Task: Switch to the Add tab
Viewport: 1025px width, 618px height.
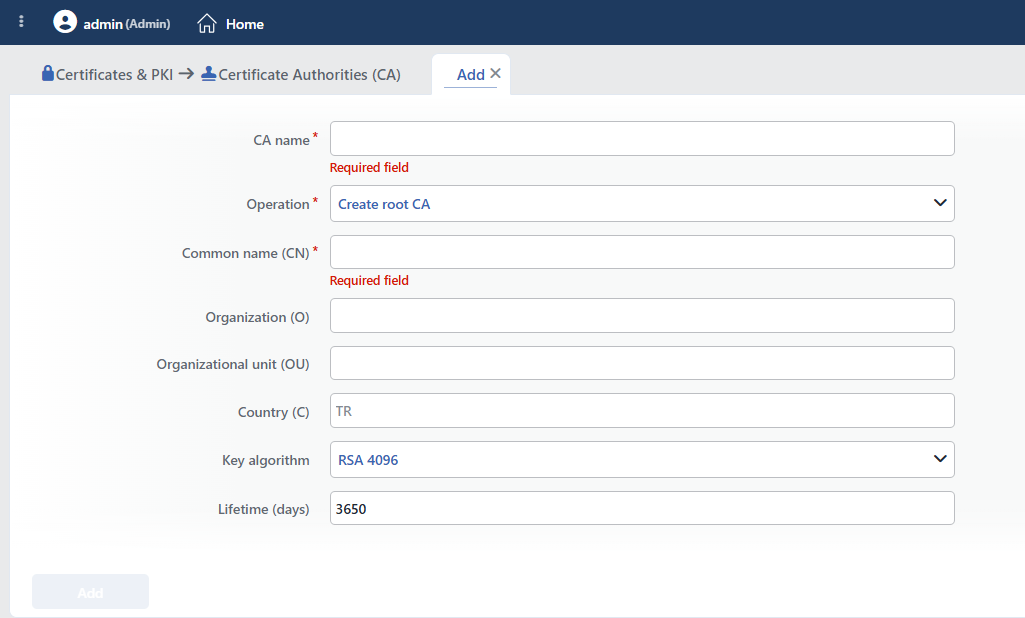Action: pyautogui.click(x=471, y=75)
